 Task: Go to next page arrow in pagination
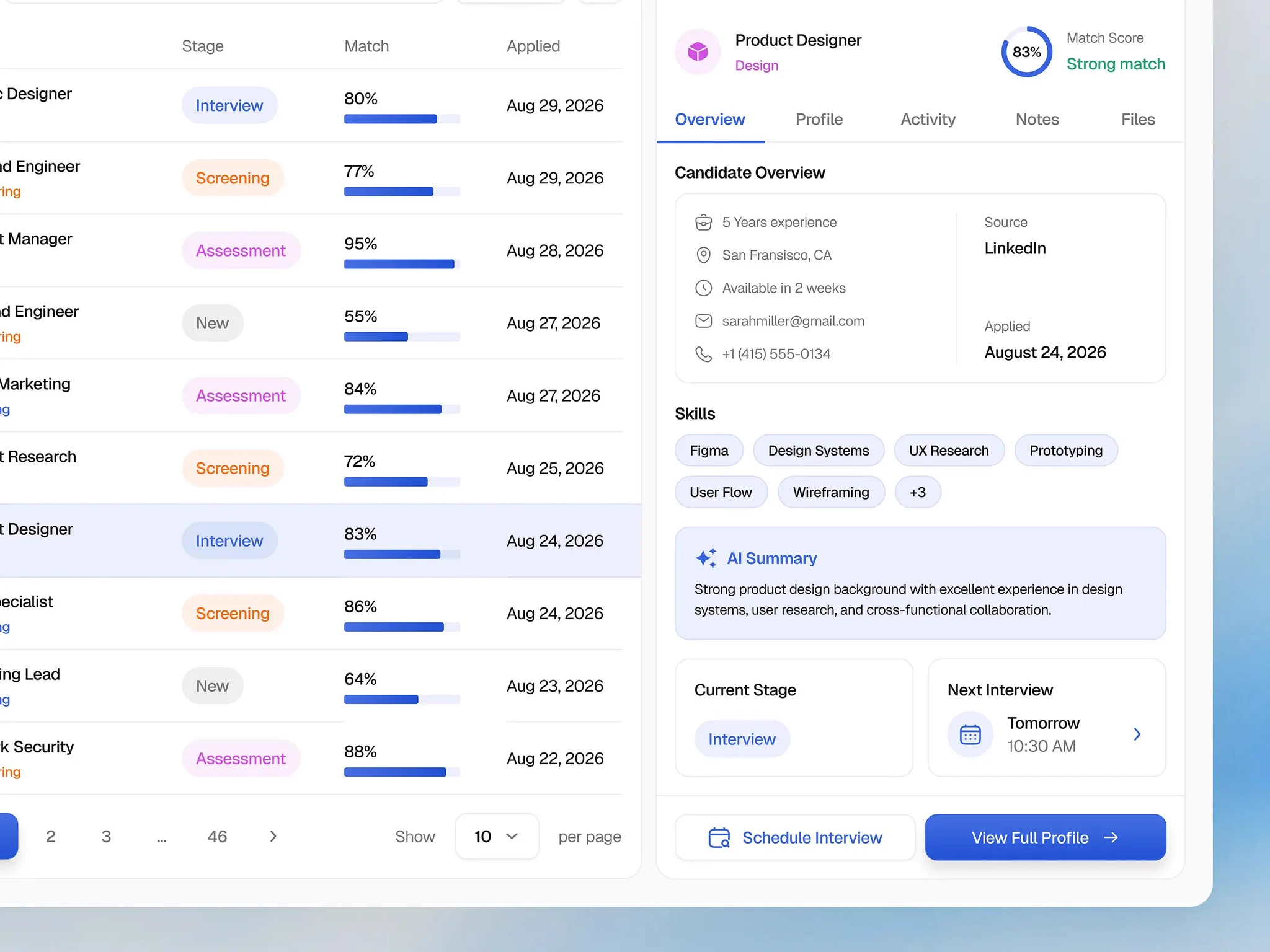[273, 836]
